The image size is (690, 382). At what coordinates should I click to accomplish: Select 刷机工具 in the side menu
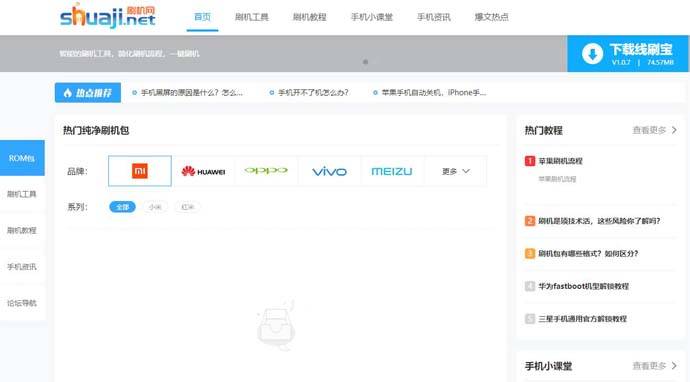pyautogui.click(x=22, y=194)
